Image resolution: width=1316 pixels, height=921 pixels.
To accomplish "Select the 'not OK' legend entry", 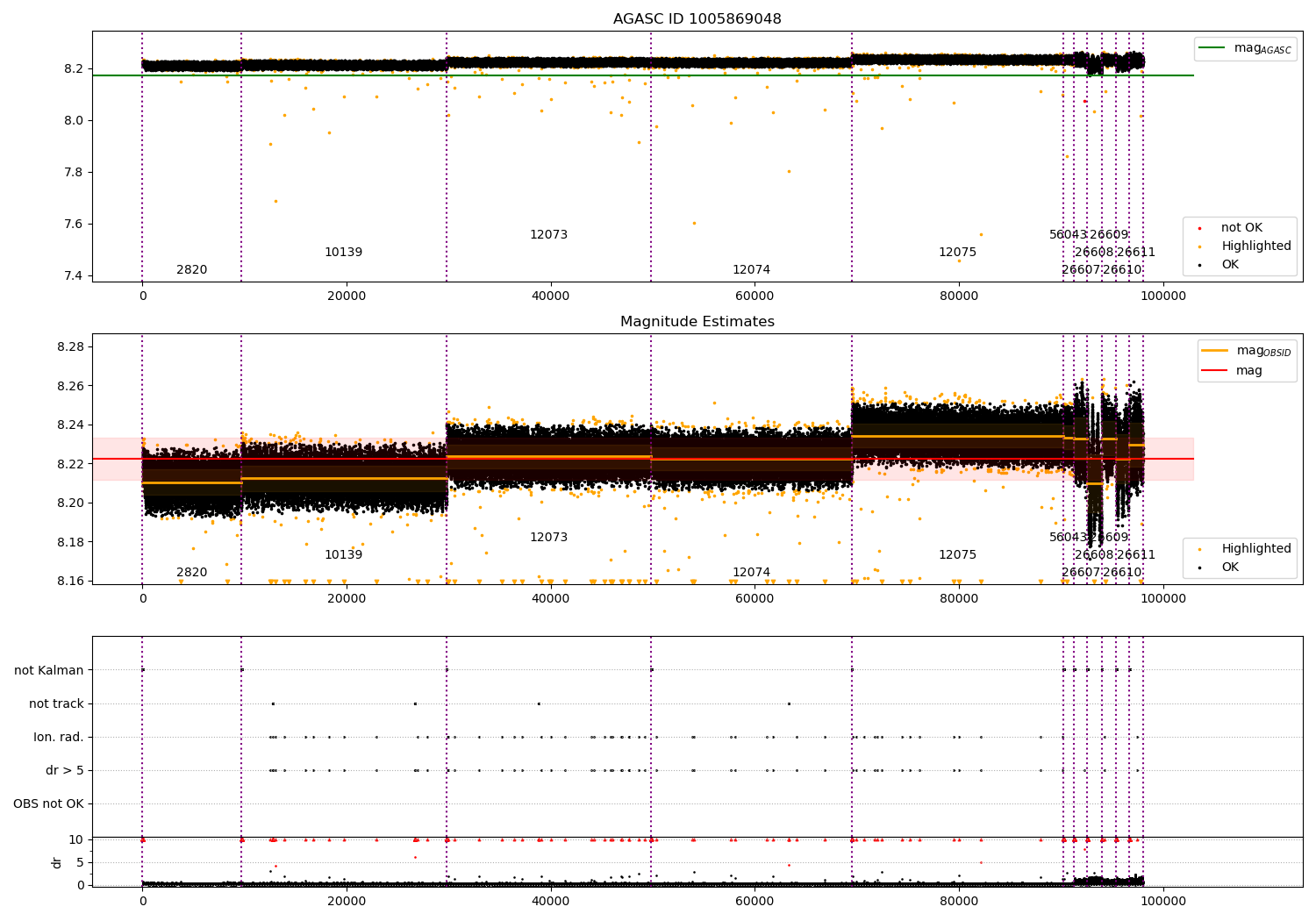I will 1241,228.
